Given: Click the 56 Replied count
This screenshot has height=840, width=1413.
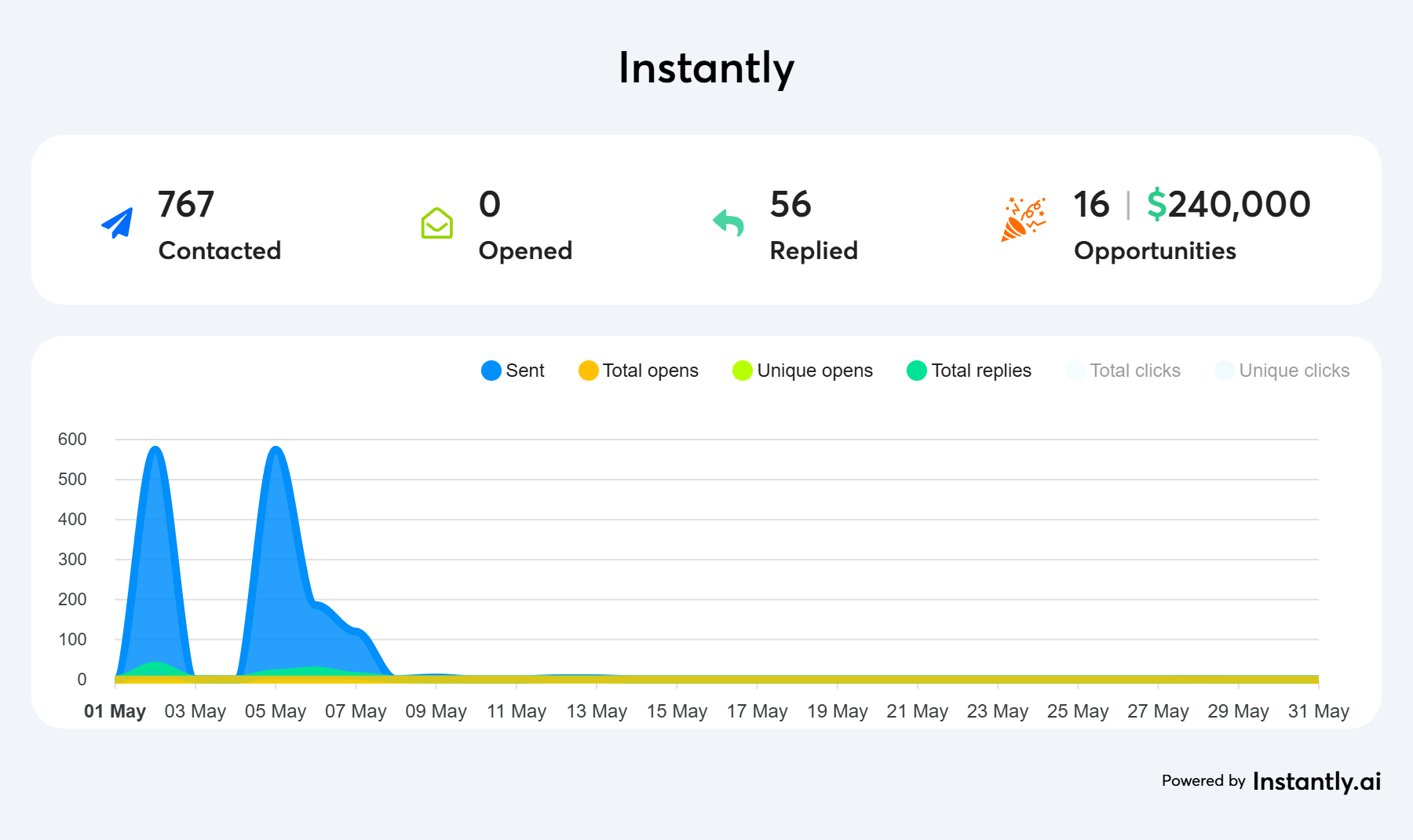Looking at the screenshot, I should coord(790,205).
